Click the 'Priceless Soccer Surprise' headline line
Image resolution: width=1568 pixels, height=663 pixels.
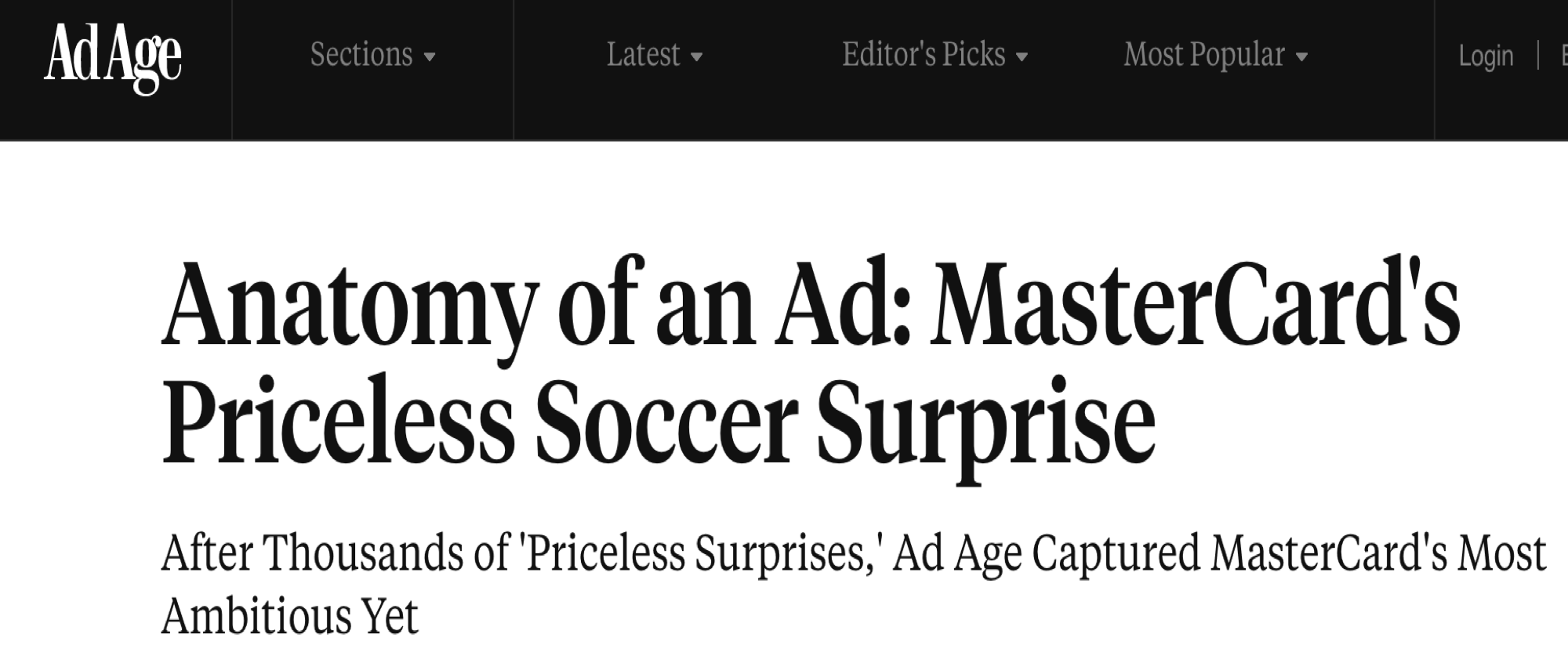point(659,423)
